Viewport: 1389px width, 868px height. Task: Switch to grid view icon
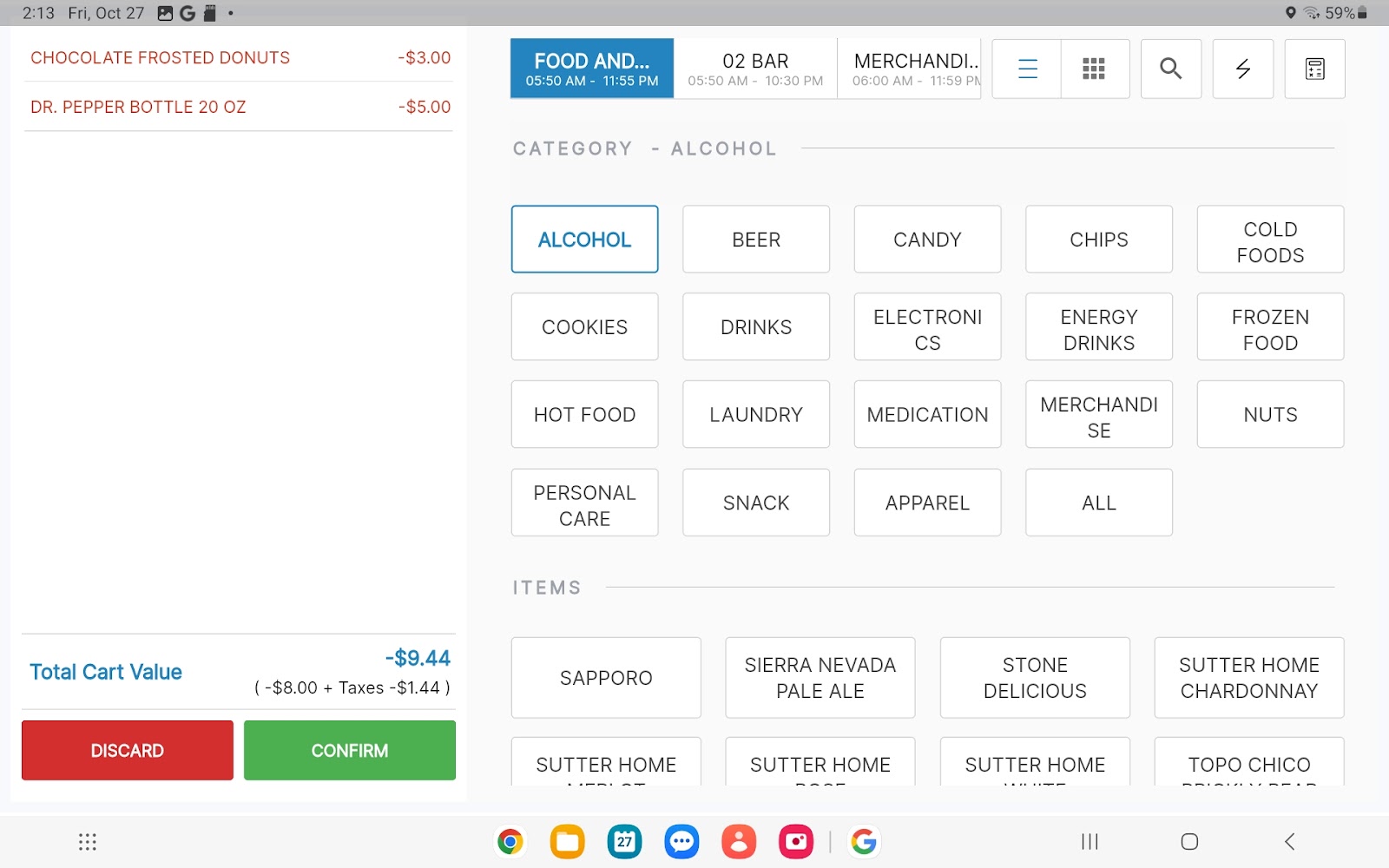click(1094, 69)
